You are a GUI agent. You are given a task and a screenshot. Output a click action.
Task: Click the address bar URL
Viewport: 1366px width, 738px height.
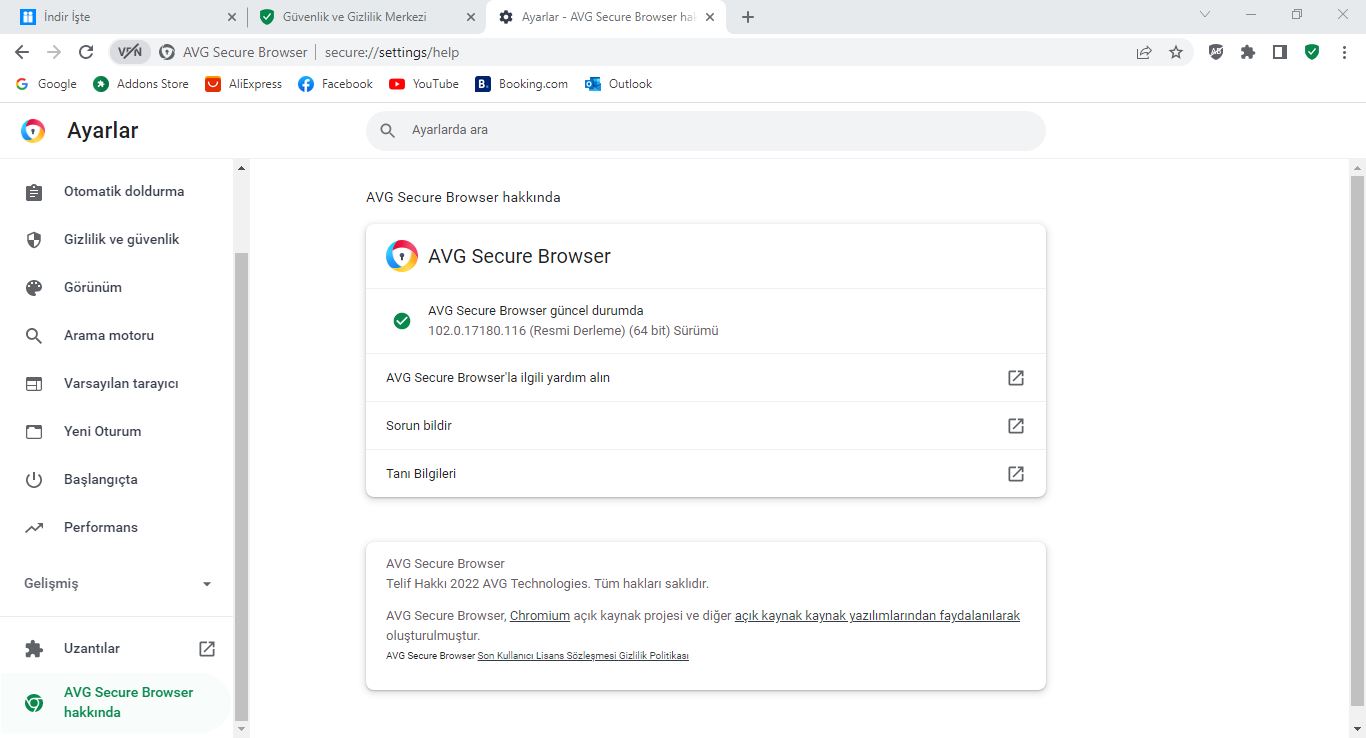click(392, 52)
